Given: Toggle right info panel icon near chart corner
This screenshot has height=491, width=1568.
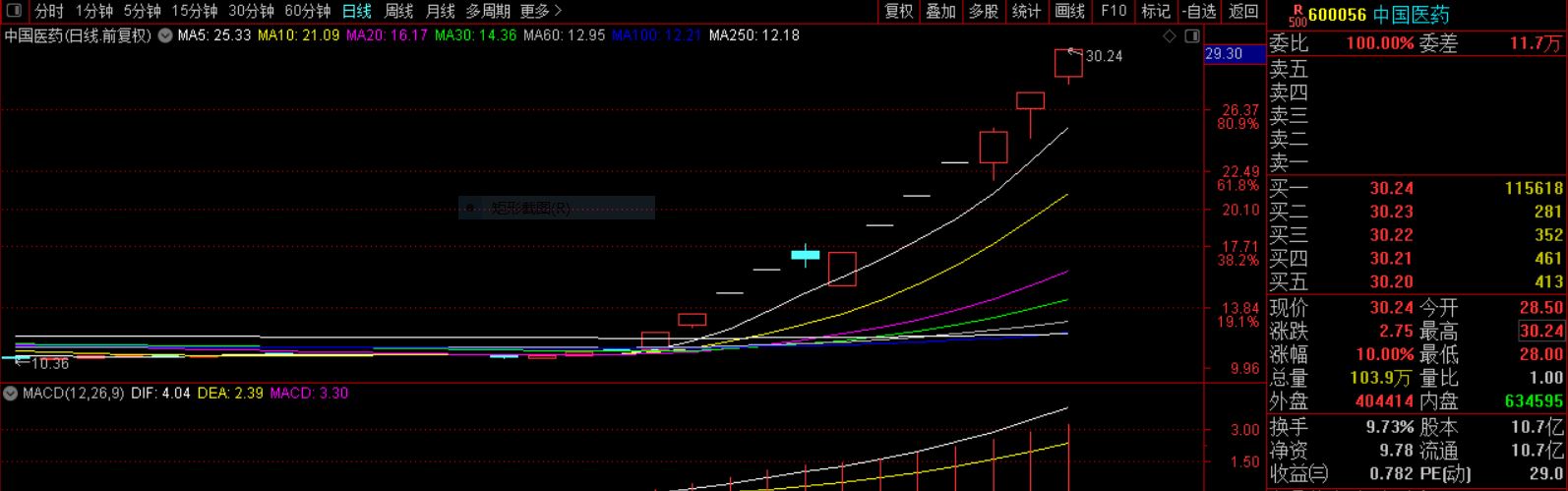Looking at the screenshot, I should click(1191, 36).
